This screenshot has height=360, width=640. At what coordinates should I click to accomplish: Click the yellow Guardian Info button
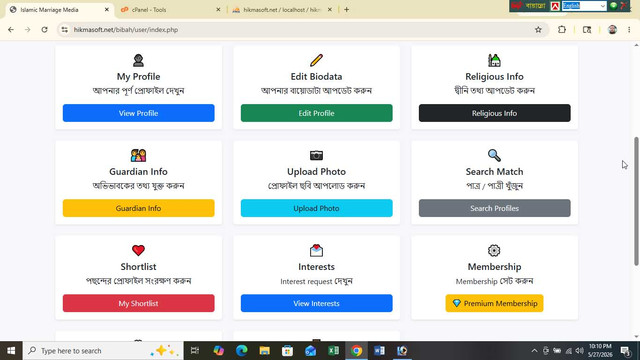pos(138,208)
